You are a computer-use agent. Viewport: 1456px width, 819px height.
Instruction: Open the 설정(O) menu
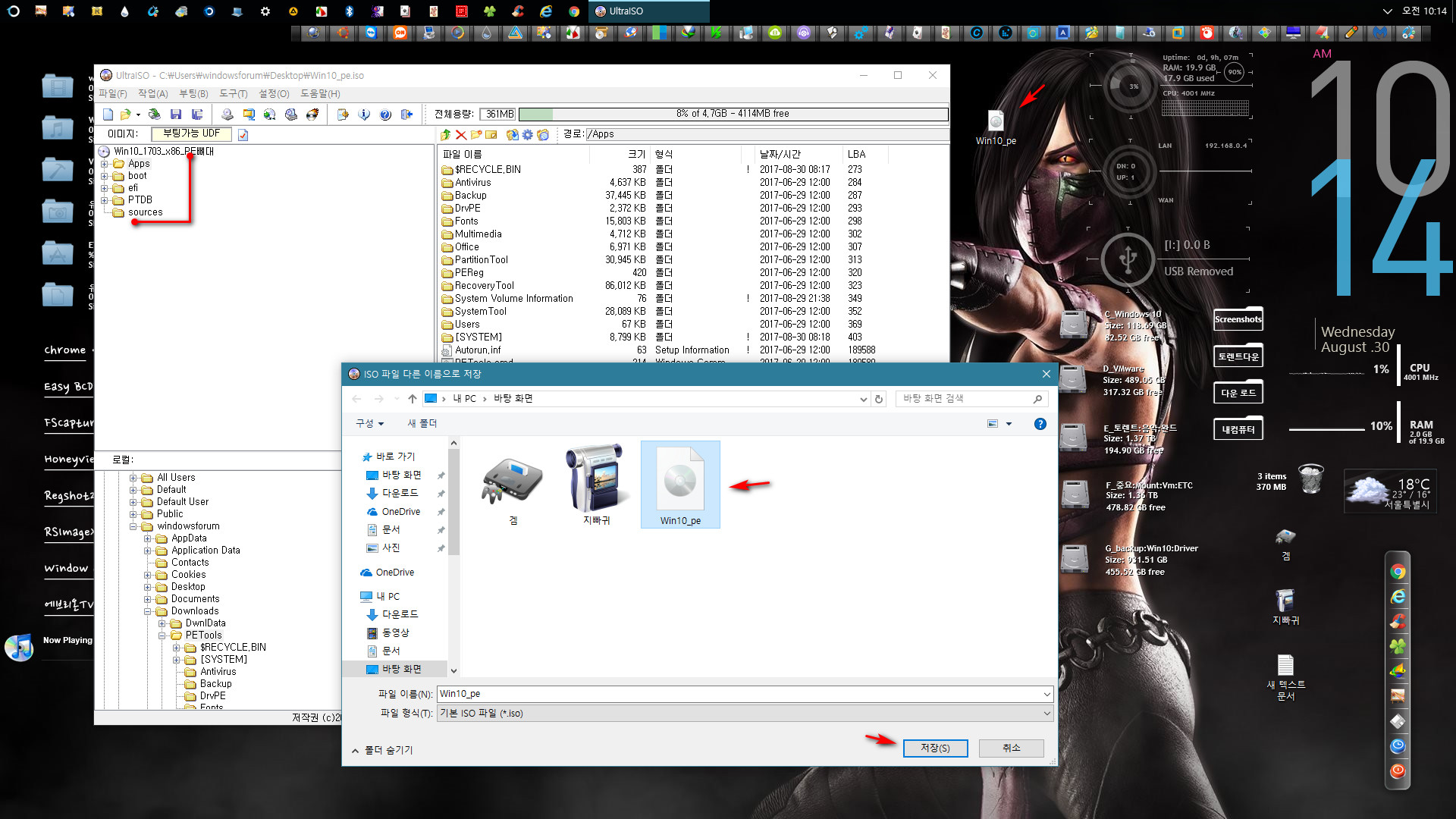click(x=274, y=94)
